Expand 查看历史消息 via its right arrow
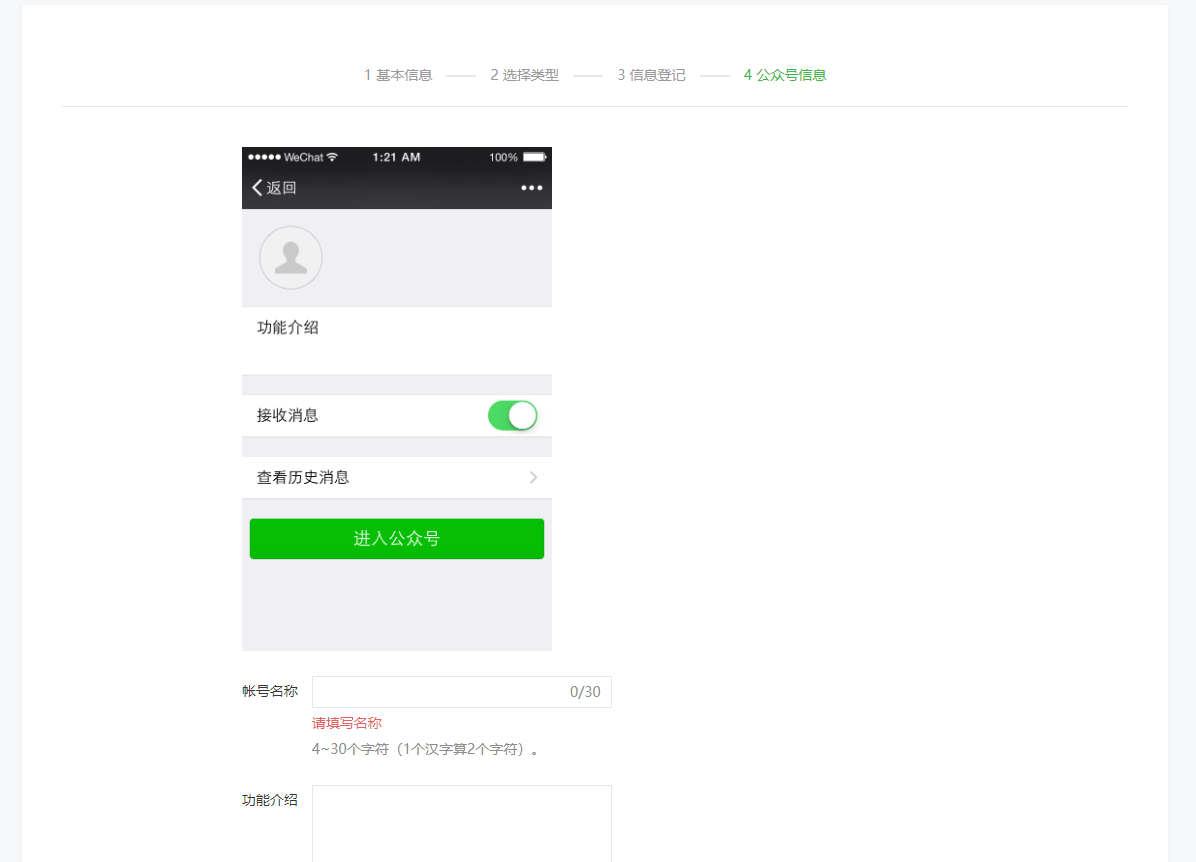 coord(533,478)
